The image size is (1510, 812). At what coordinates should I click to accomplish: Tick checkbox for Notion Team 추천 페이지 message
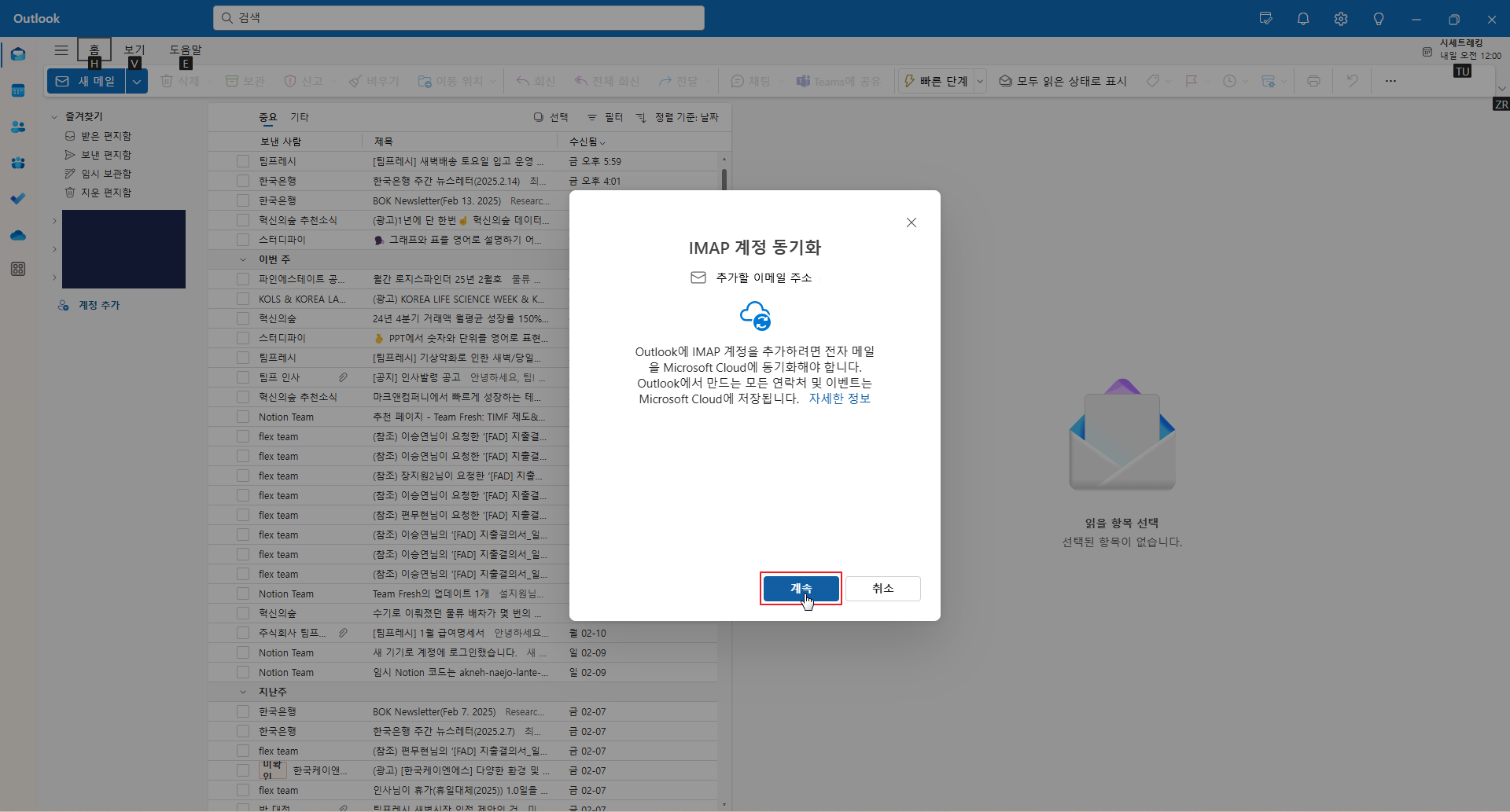click(243, 417)
